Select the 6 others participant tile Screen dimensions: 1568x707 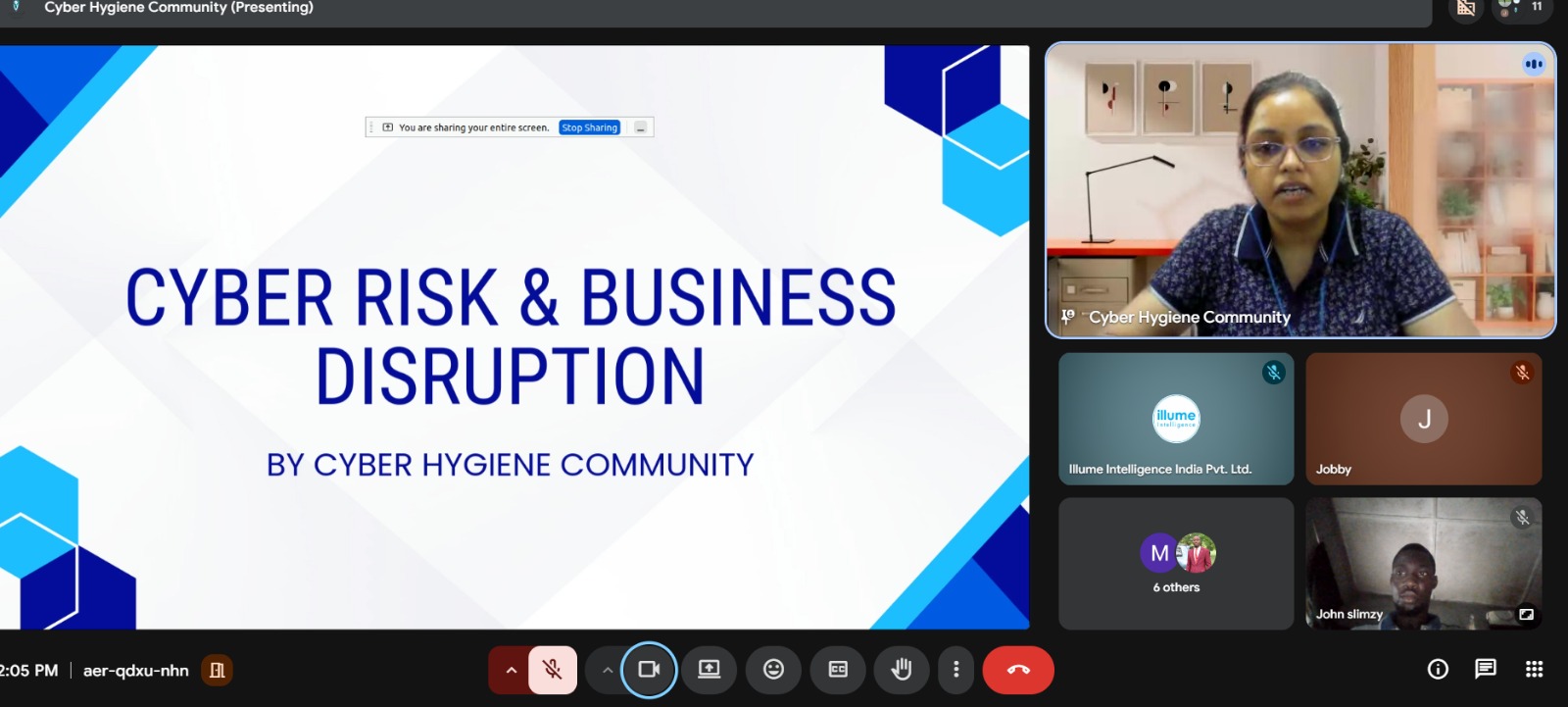point(1176,564)
